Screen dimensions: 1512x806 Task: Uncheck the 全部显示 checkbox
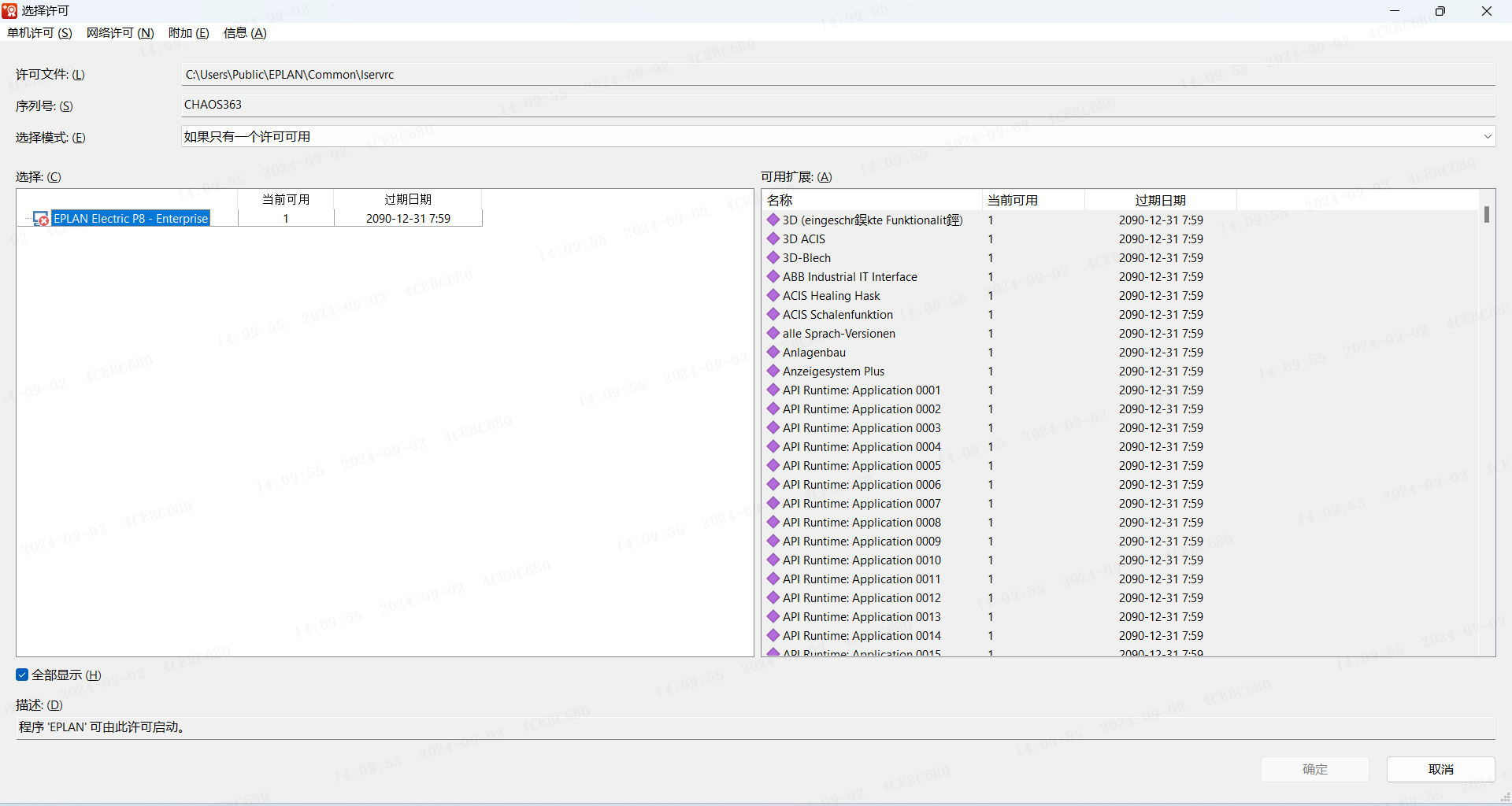(22, 675)
